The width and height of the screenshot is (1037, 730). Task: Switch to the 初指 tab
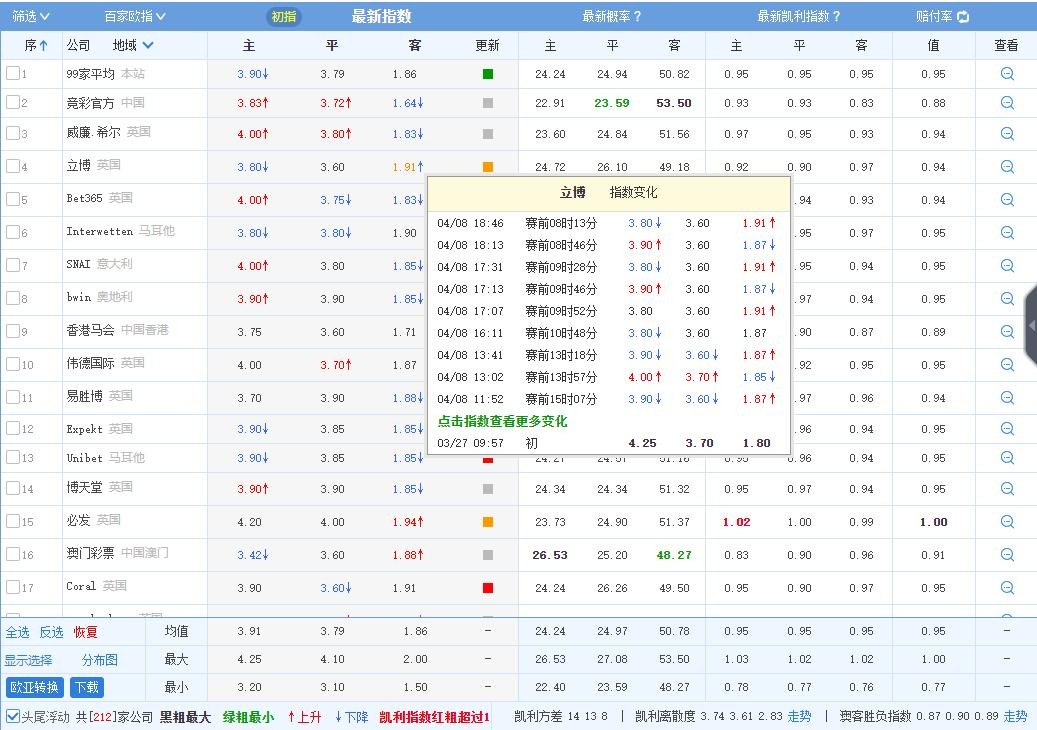(x=284, y=17)
